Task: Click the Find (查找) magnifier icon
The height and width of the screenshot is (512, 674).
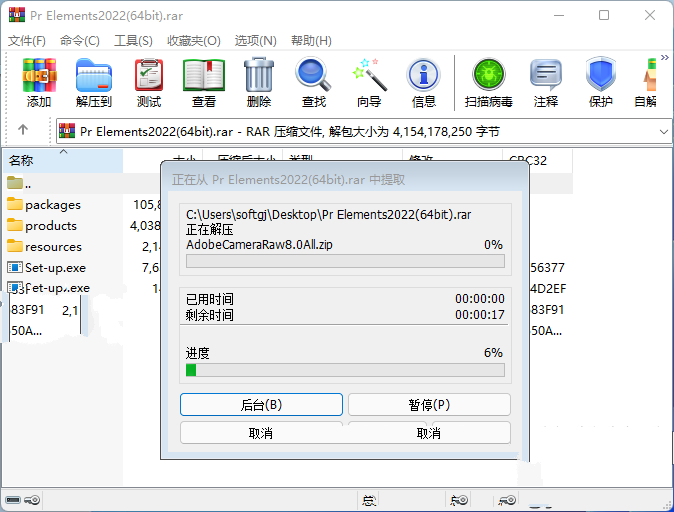Action: pos(313,75)
